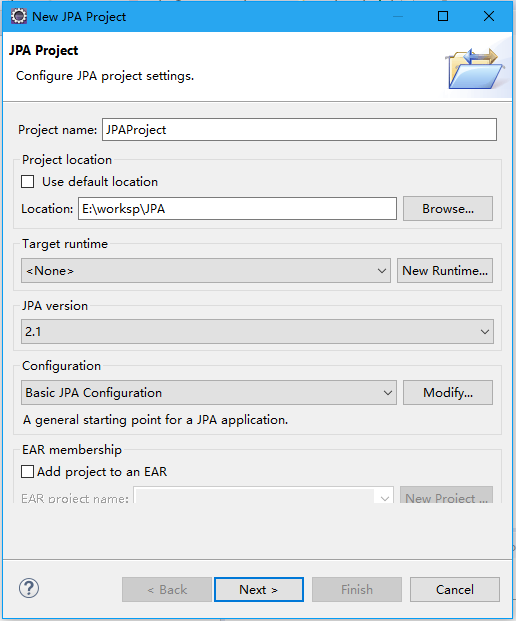Click the New Project... button

(446, 495)
